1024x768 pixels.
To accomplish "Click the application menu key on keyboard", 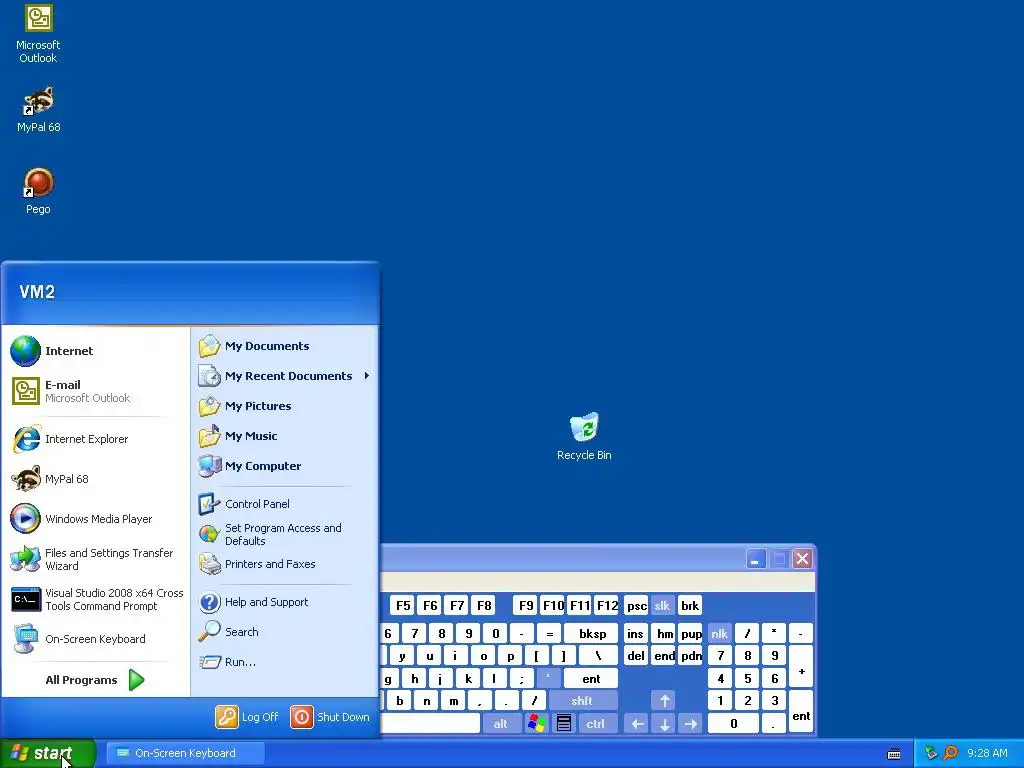I will click(564, 724).
